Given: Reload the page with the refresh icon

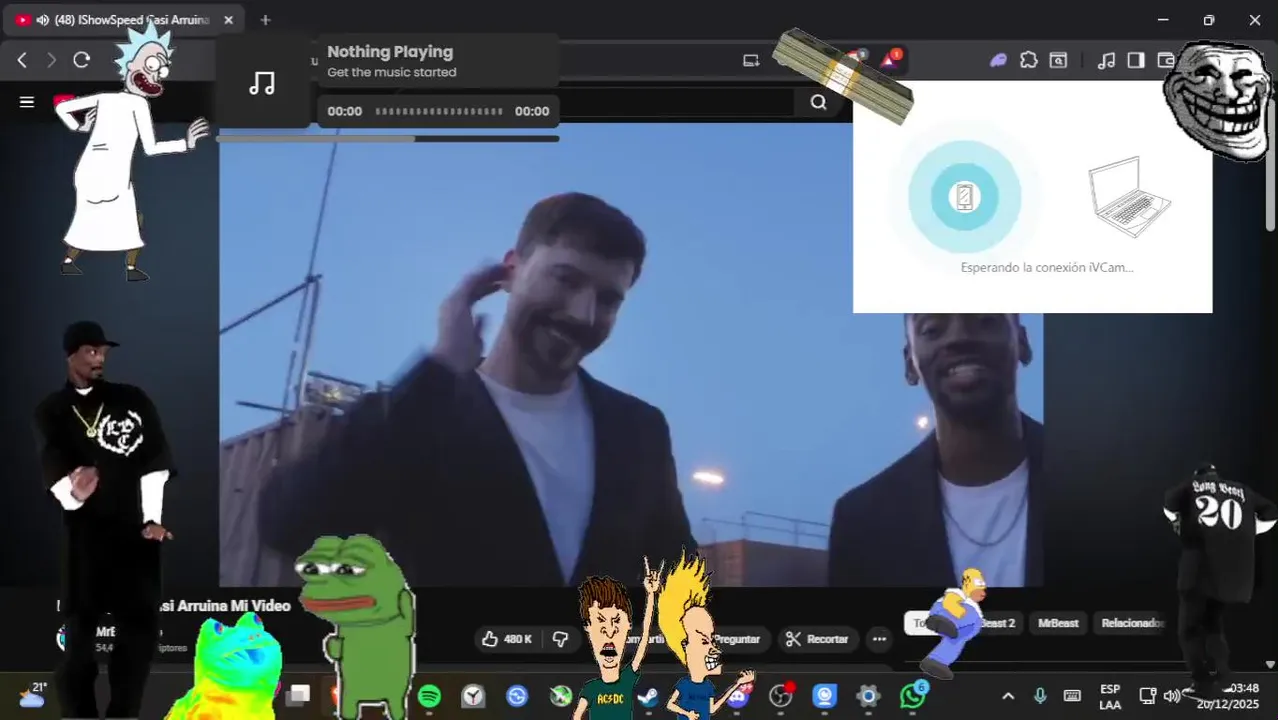Looking at the screenshot, I should point(82,60).
